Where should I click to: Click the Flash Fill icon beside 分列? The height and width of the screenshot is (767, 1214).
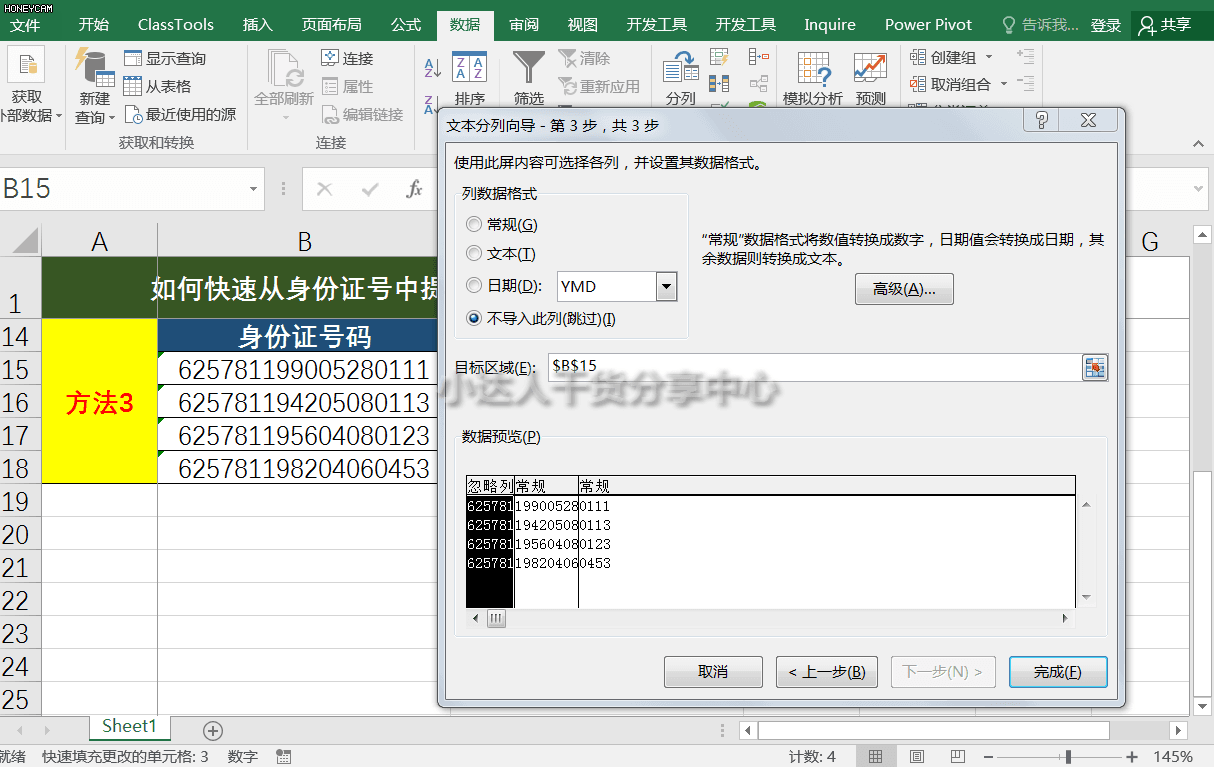tap(719, 57)
